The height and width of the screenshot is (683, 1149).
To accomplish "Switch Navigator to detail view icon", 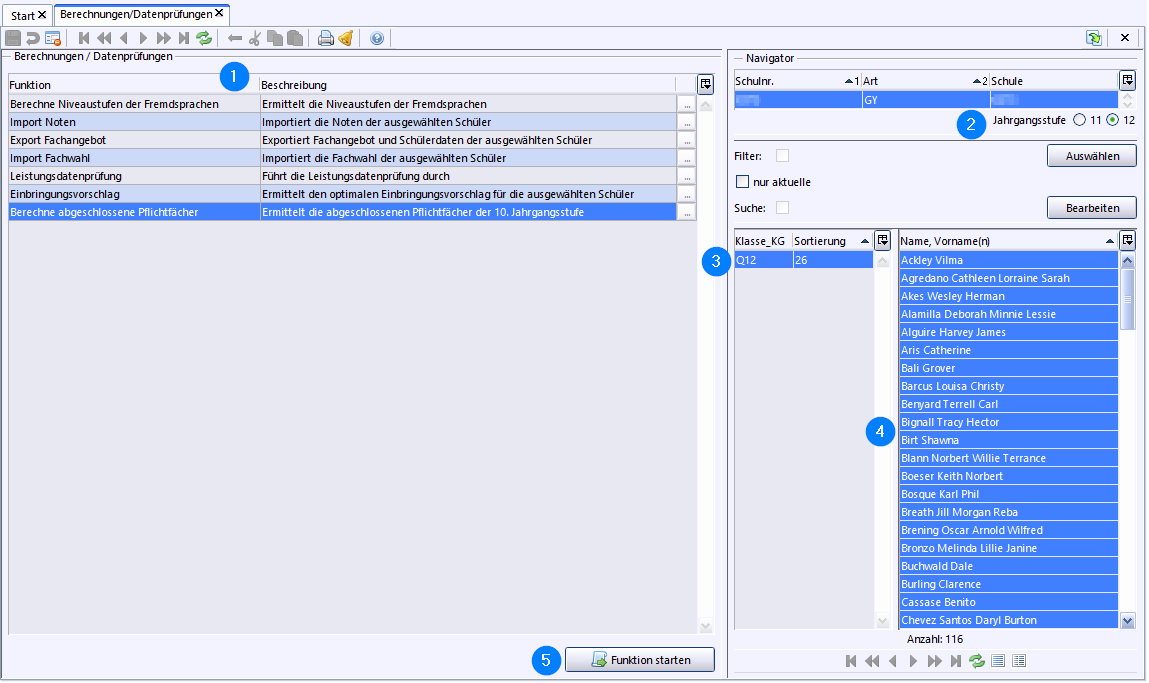I will [x=1019, y=661].
